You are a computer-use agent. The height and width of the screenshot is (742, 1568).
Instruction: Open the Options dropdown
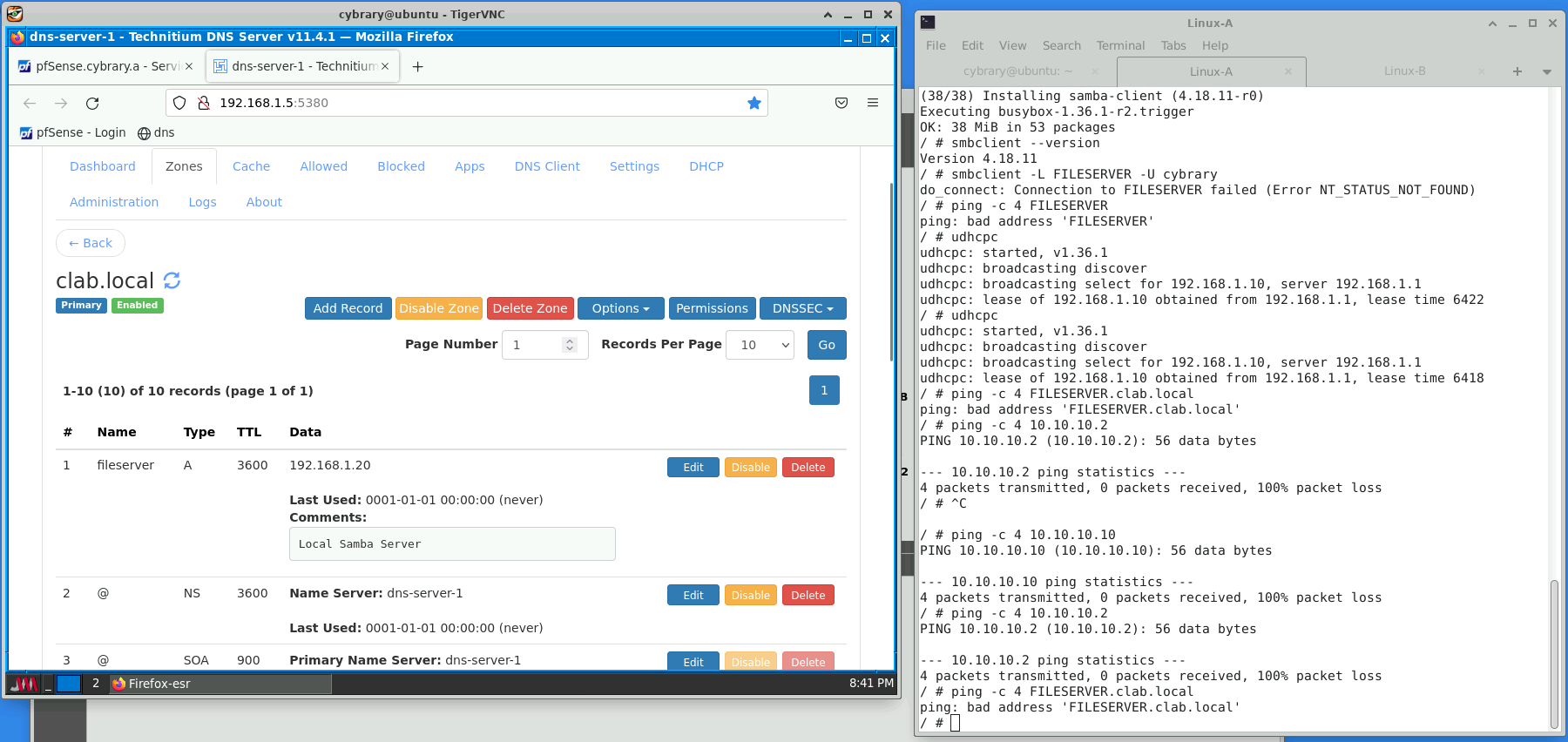point(620,308)
